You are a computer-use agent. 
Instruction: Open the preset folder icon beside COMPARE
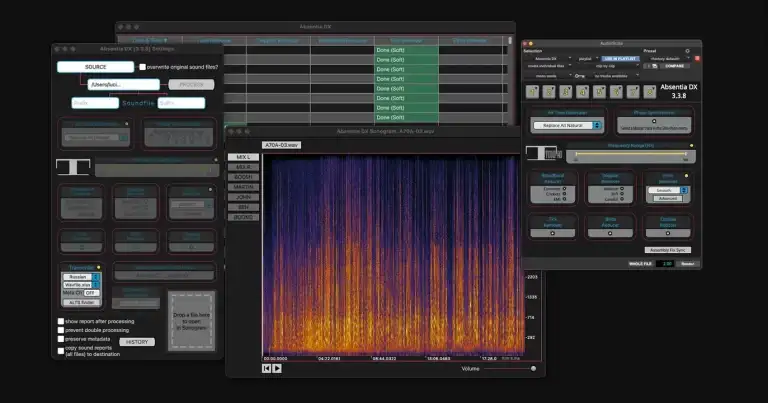tap(654, 66)
